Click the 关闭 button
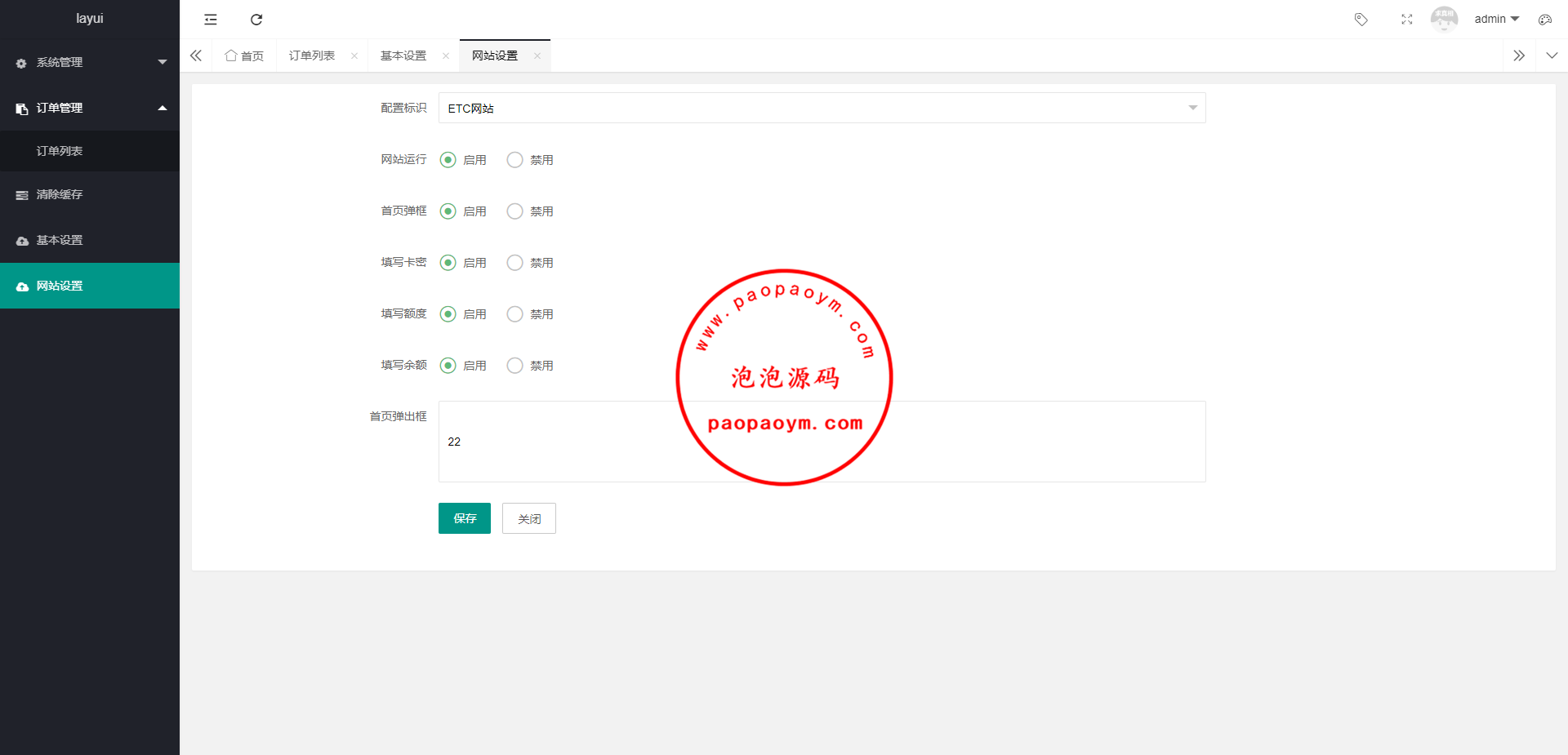 tap(528, 518)
